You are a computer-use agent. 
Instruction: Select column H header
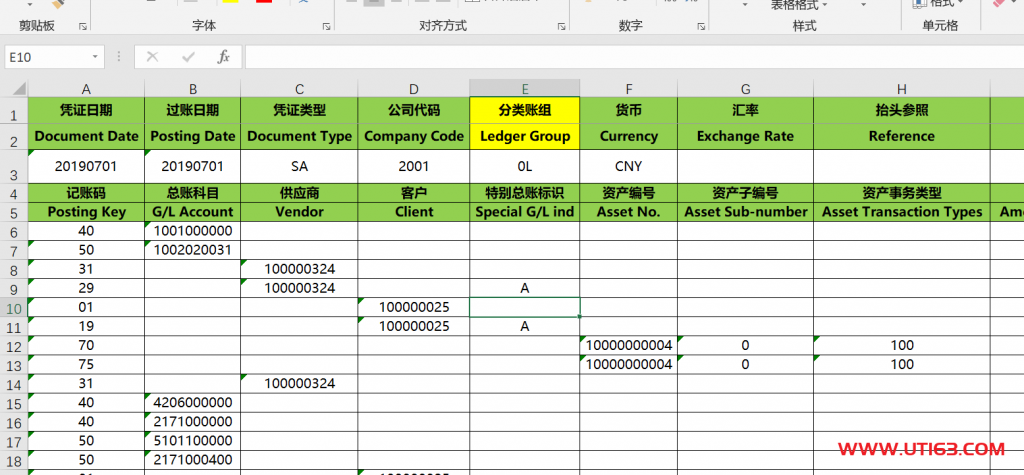(902, 89)
